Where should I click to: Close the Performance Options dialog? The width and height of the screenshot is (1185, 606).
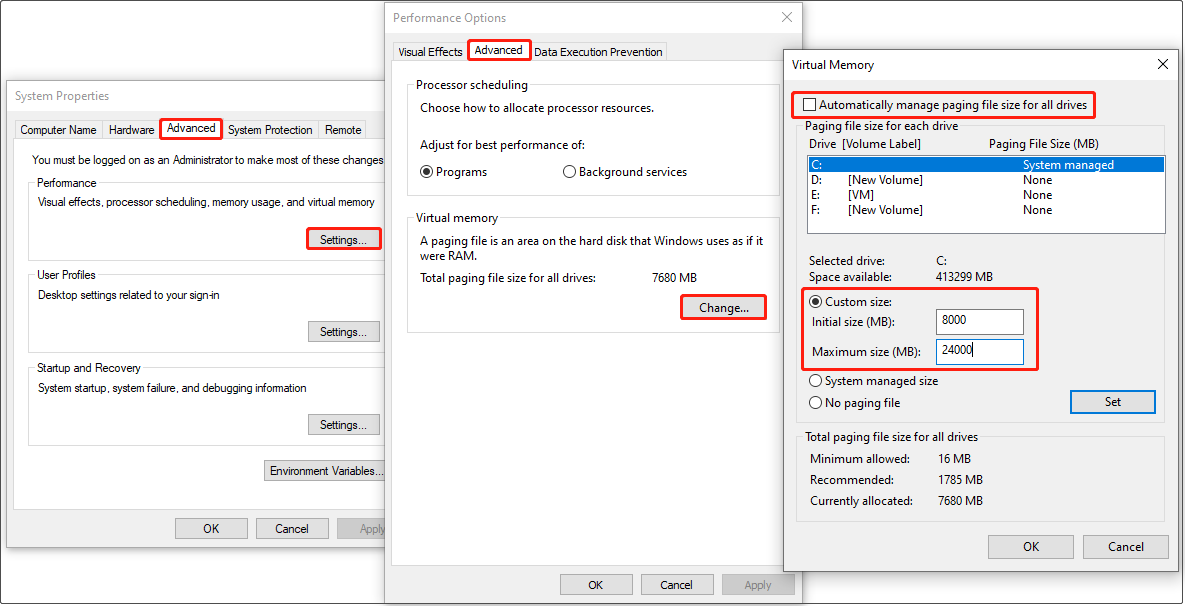(787, 17)
